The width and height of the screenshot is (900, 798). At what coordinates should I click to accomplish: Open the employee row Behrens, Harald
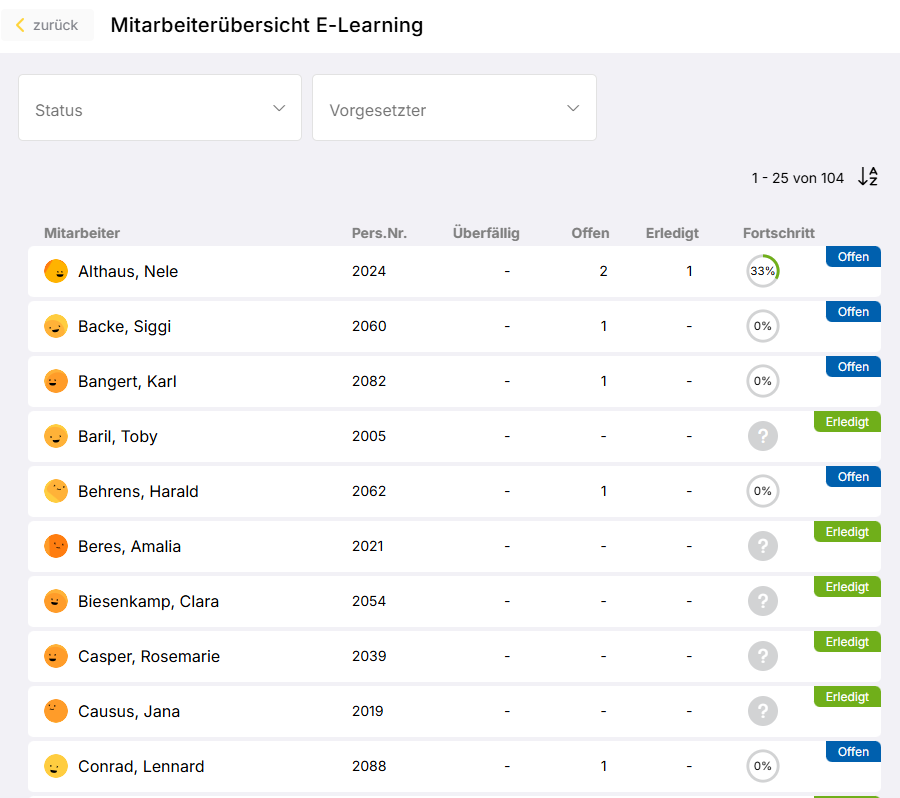tap(138, 491)
